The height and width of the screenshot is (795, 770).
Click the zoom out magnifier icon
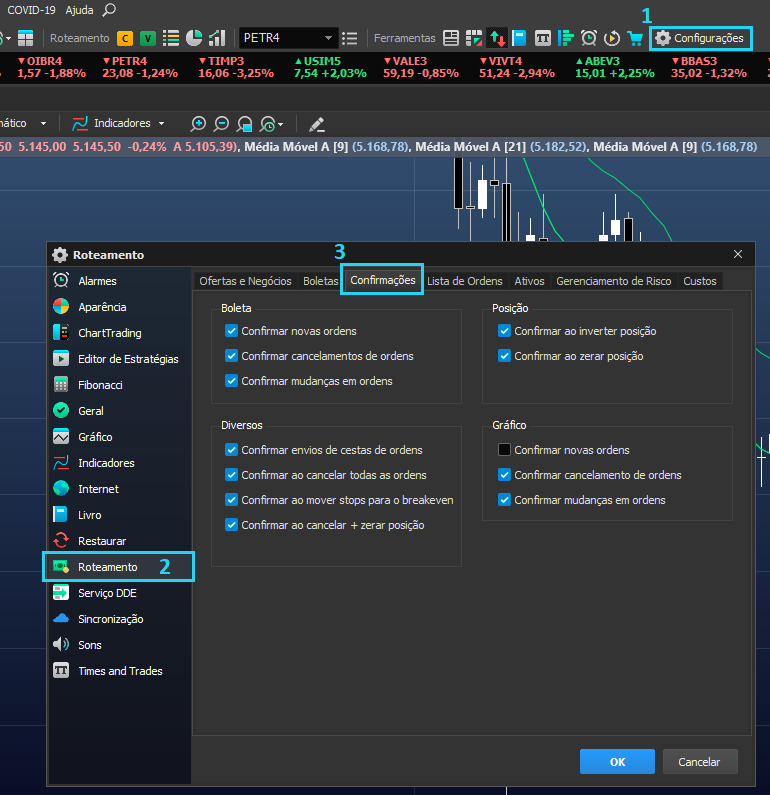(x=222, y=124)
